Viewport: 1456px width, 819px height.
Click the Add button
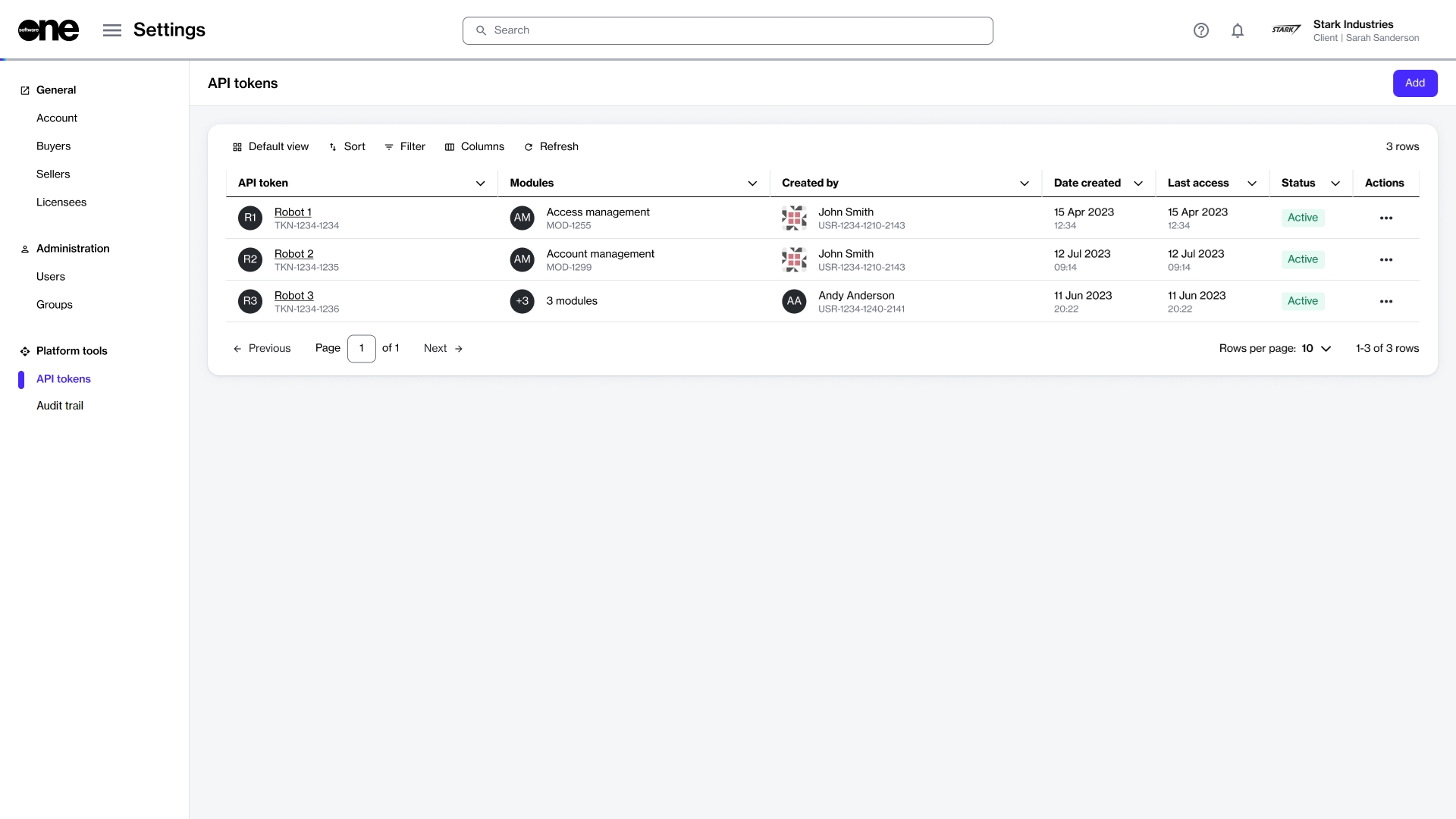(x=1414, y=83)
